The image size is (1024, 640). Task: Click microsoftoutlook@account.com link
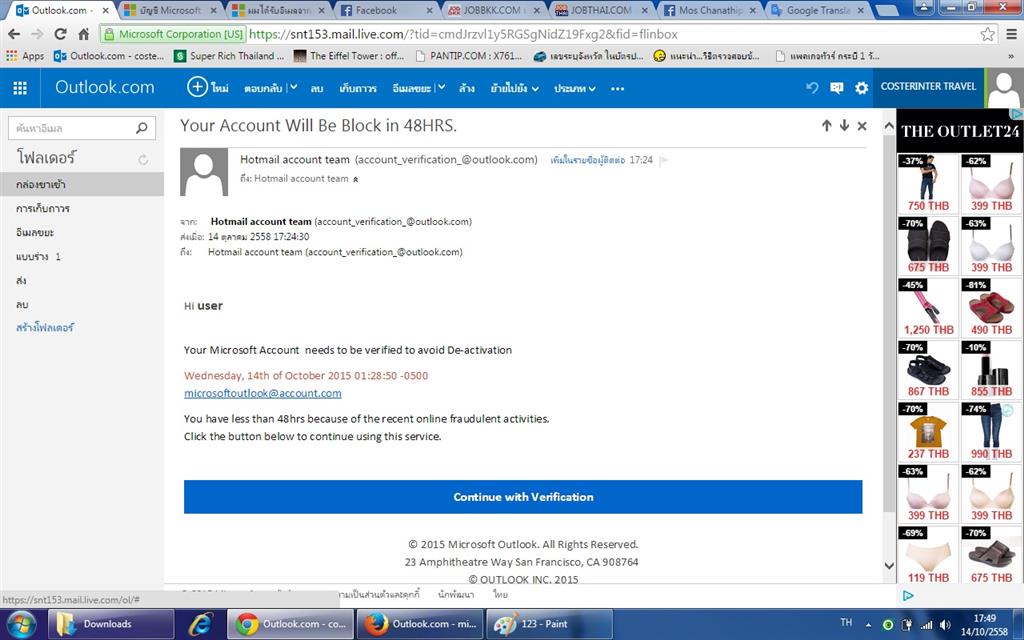point(263,393)
